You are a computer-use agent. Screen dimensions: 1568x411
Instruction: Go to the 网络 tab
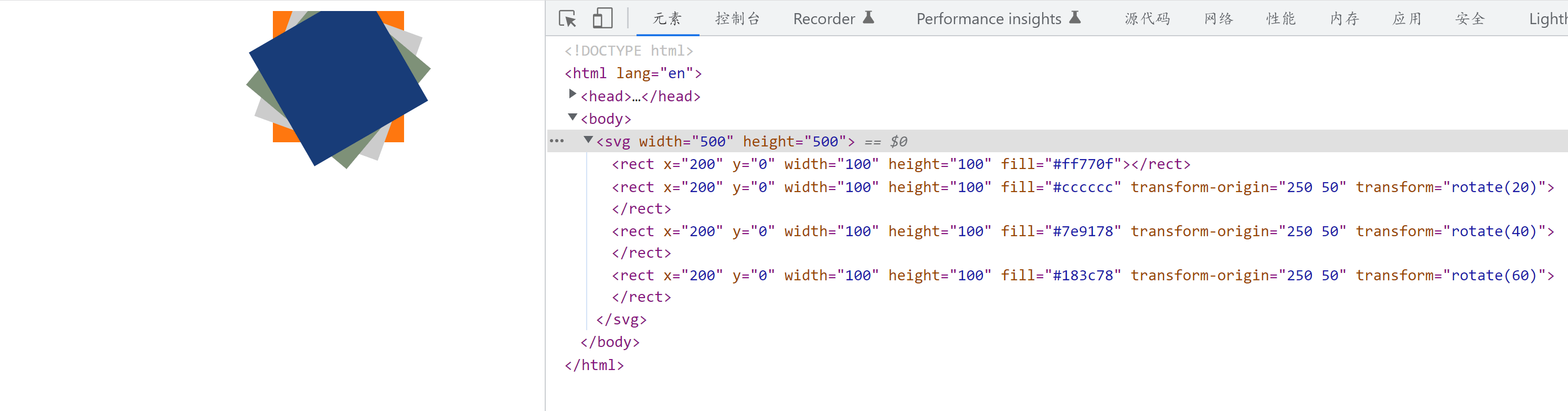pos(1219,19)
